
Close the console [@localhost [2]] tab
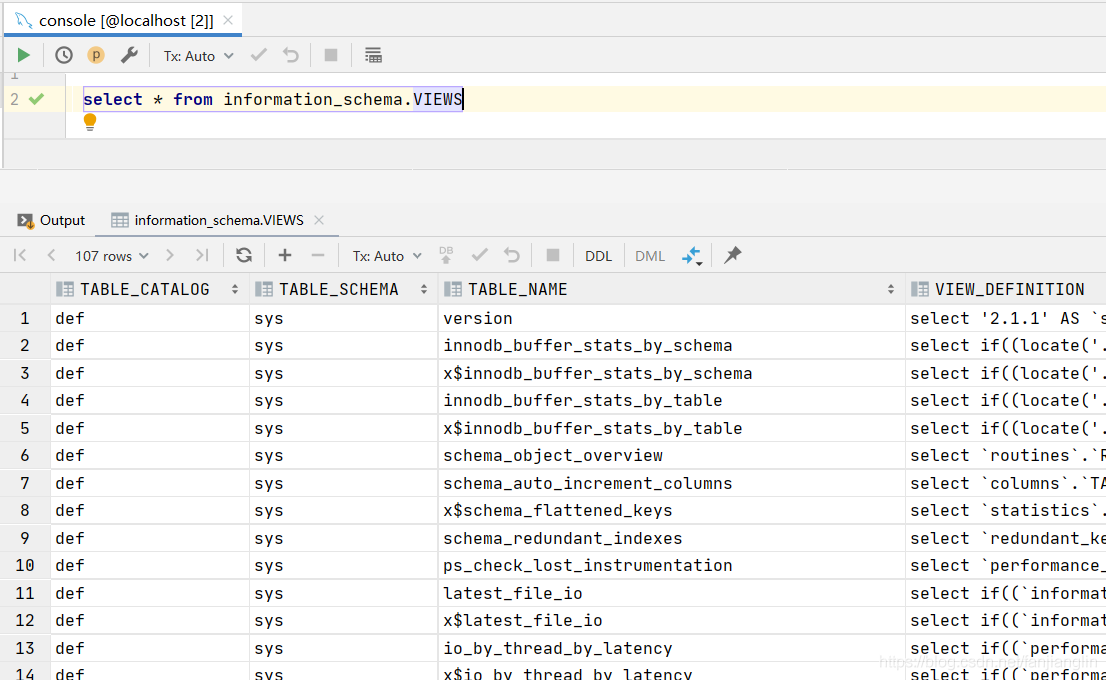tap(228, 20)
